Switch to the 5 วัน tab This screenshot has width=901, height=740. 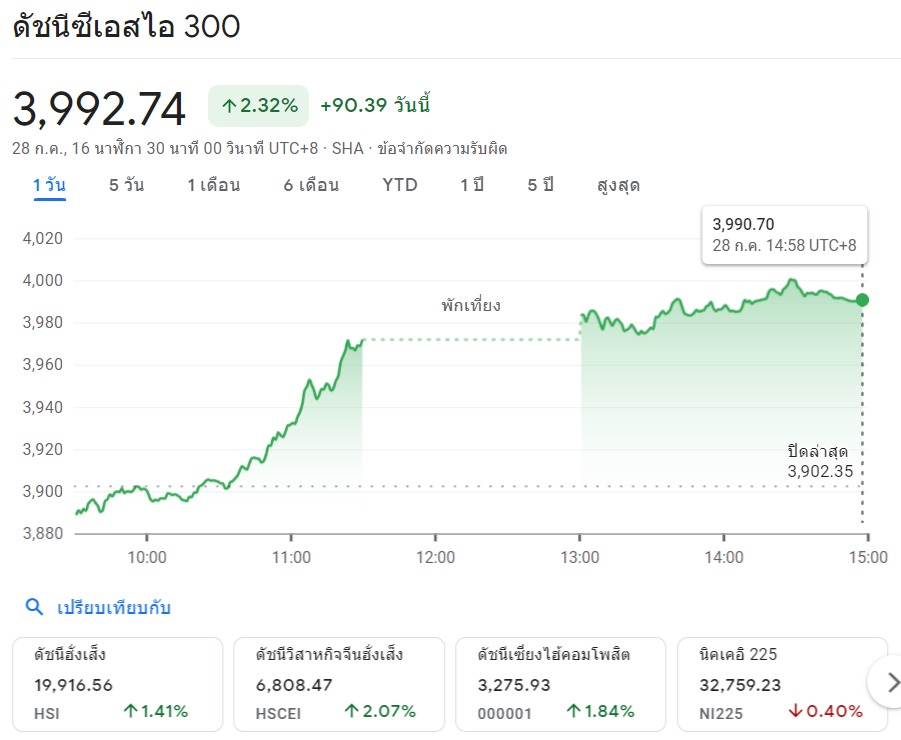pos(126,185)
